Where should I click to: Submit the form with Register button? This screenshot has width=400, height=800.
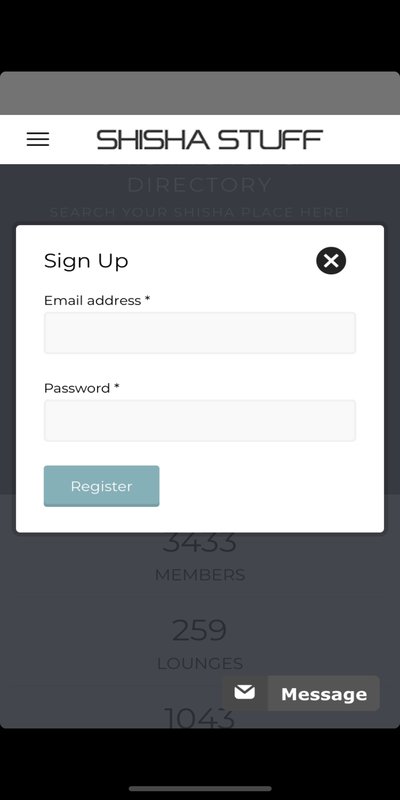[x=102, y=486]
